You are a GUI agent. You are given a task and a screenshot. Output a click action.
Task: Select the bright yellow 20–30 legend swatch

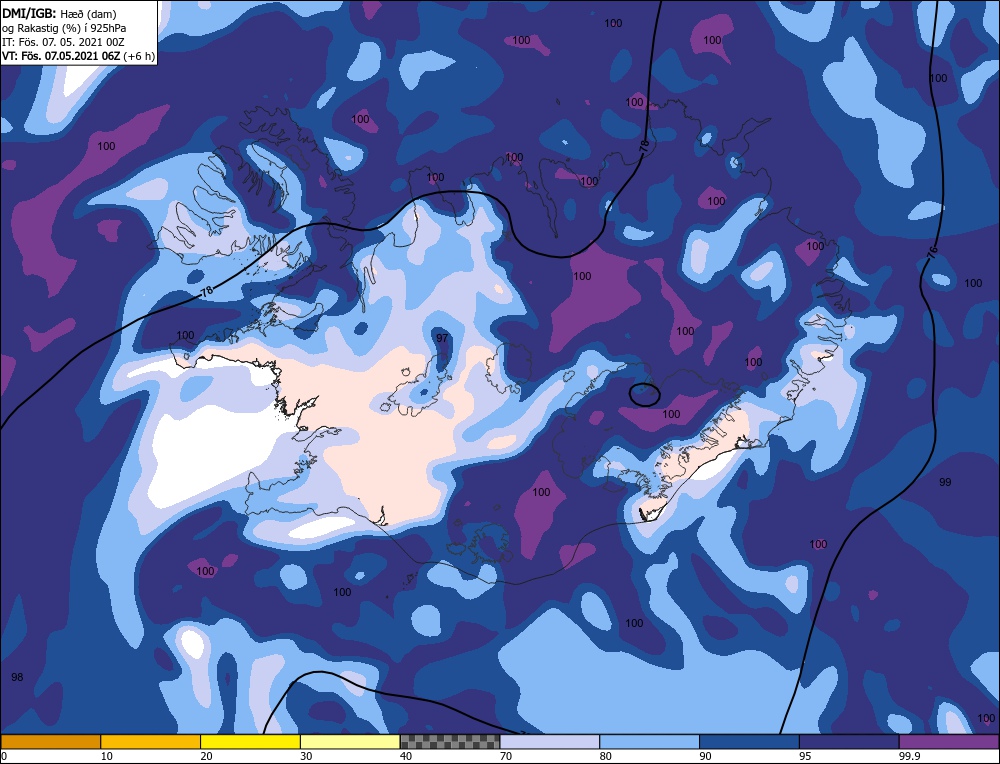point(250,741)
